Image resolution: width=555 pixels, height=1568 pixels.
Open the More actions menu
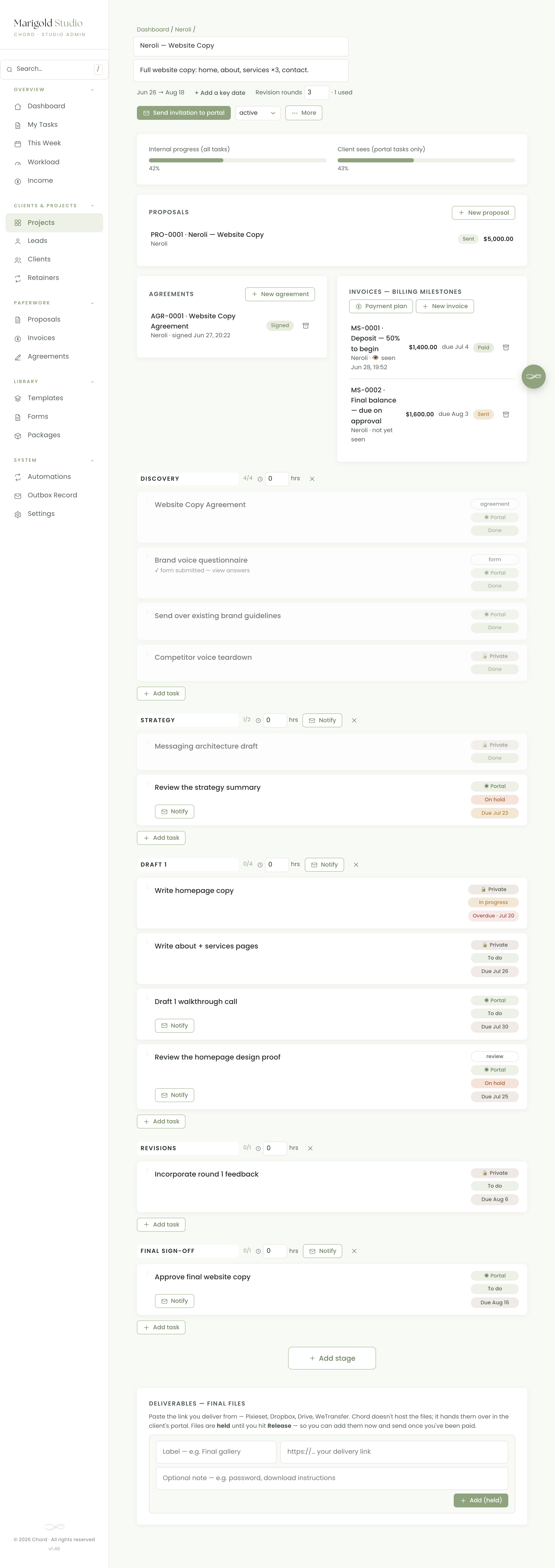click(x=304, y=113)
